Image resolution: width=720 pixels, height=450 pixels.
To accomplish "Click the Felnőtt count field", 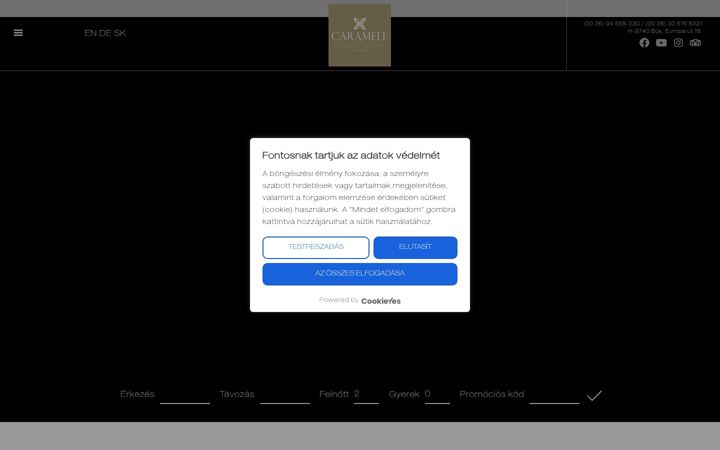I will coord(366,395).
